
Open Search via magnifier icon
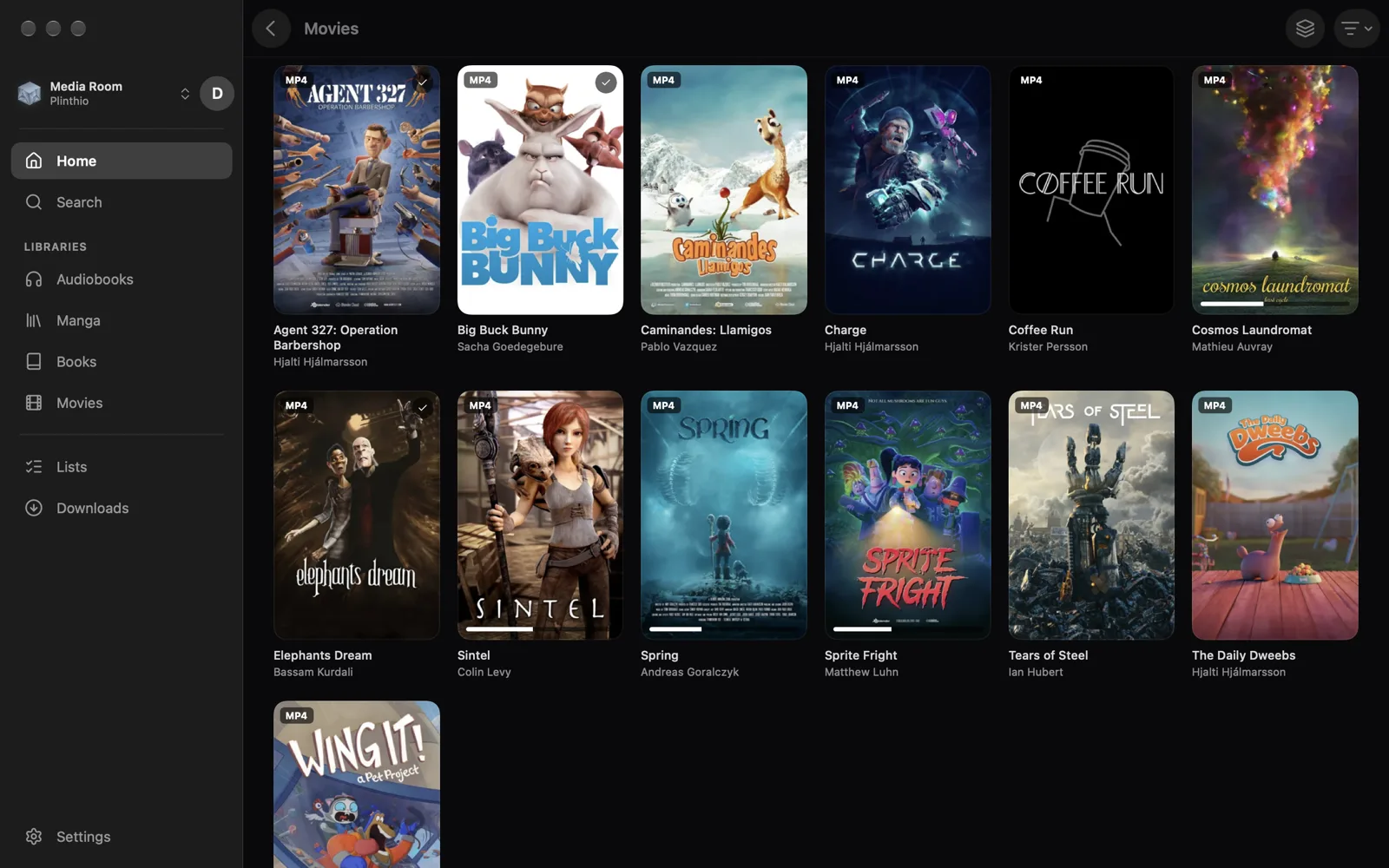34,202
